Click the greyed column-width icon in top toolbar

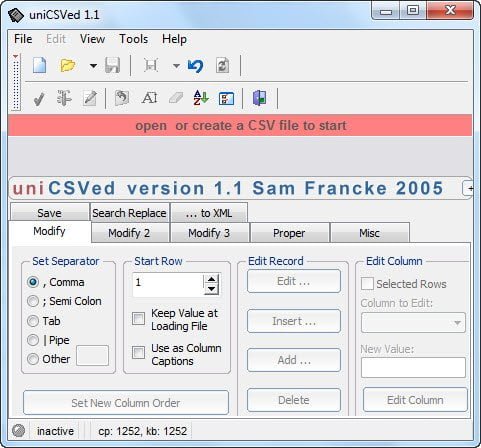point(151,65)
